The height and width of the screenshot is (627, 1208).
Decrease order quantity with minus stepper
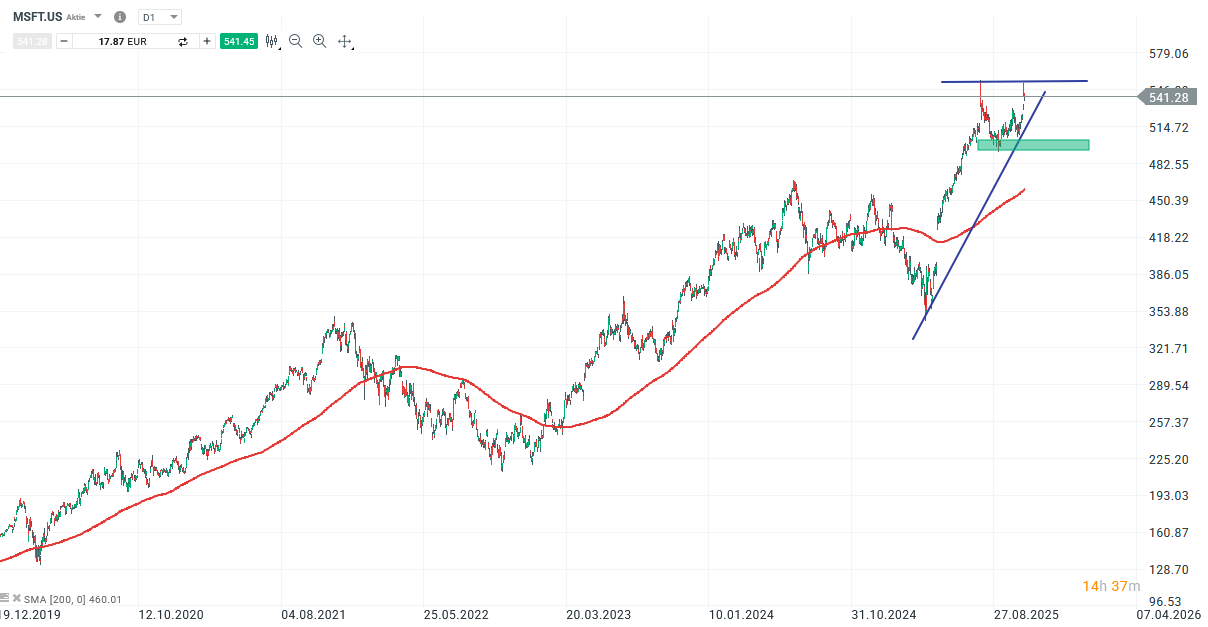click(63, 41)
